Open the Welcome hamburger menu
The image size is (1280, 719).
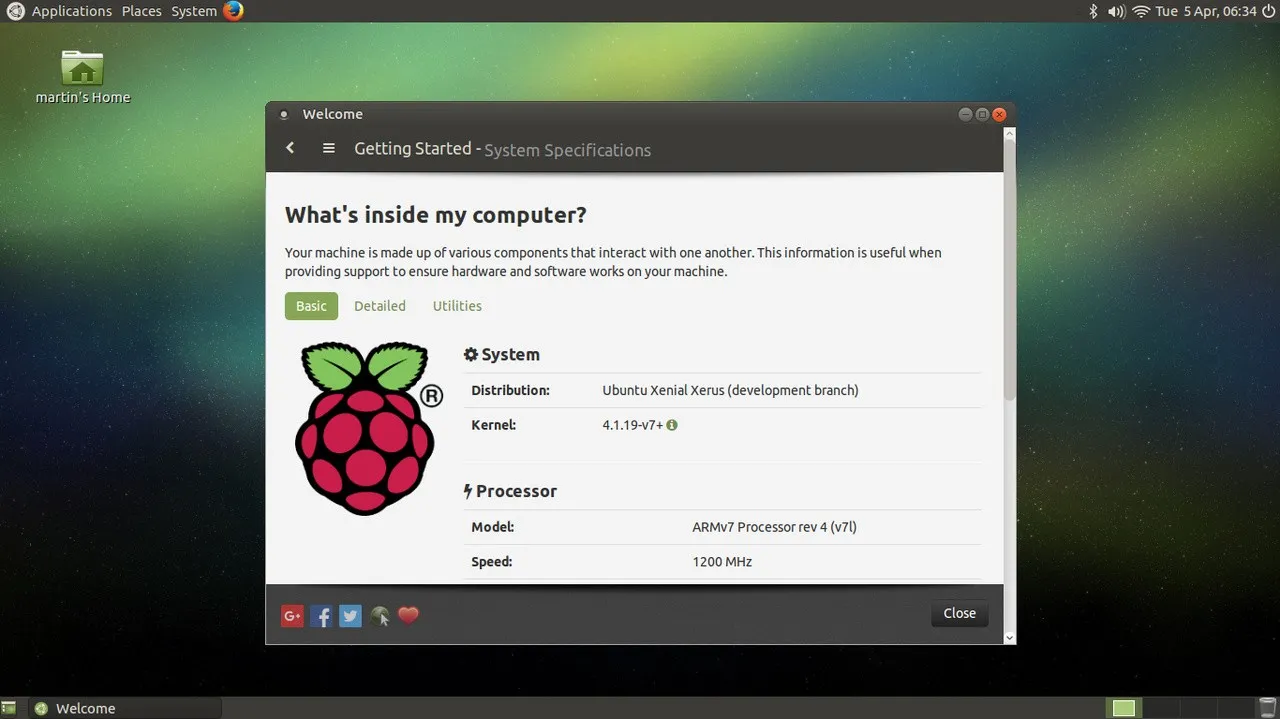coord(328,147)
